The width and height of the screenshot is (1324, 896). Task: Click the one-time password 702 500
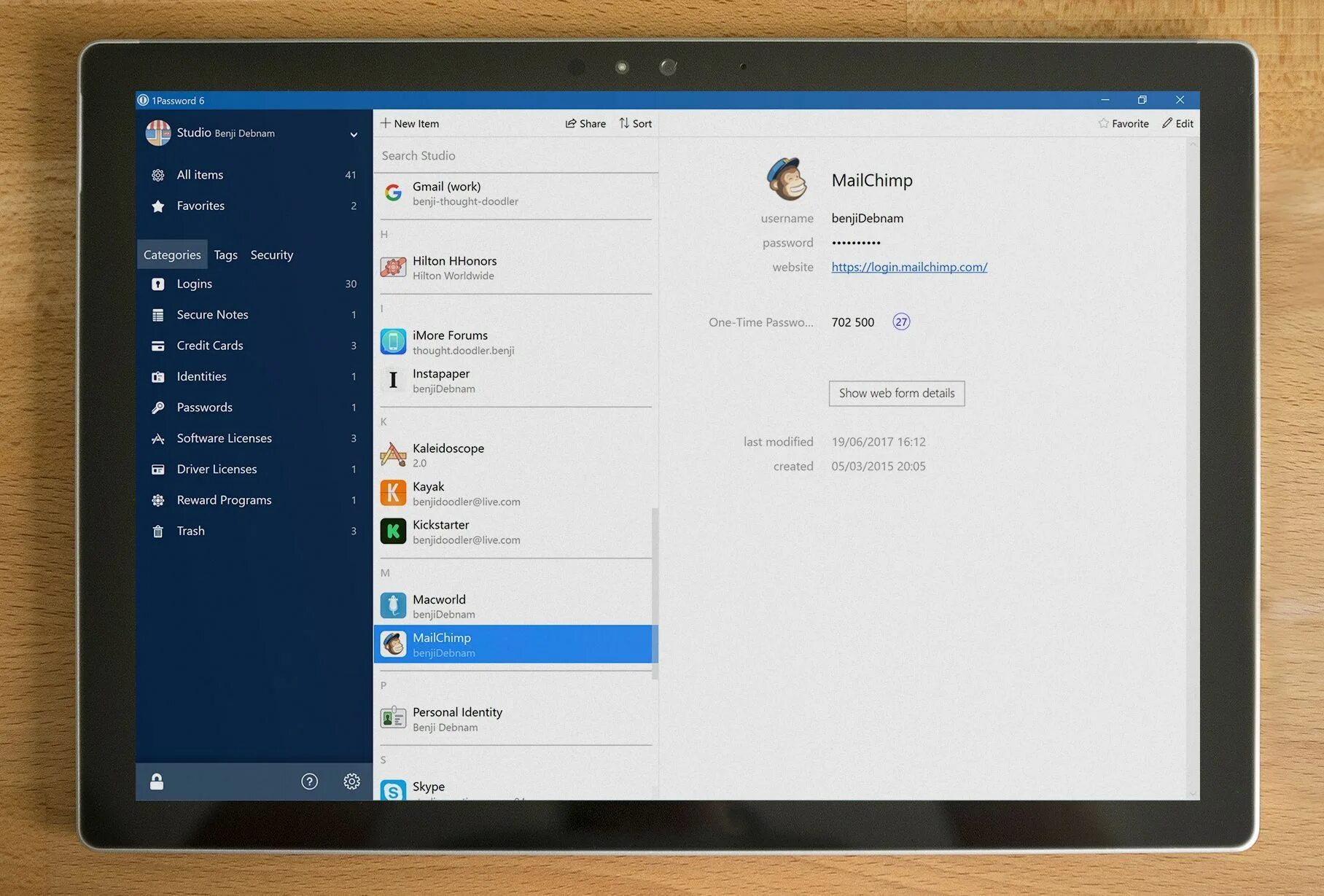853,322
